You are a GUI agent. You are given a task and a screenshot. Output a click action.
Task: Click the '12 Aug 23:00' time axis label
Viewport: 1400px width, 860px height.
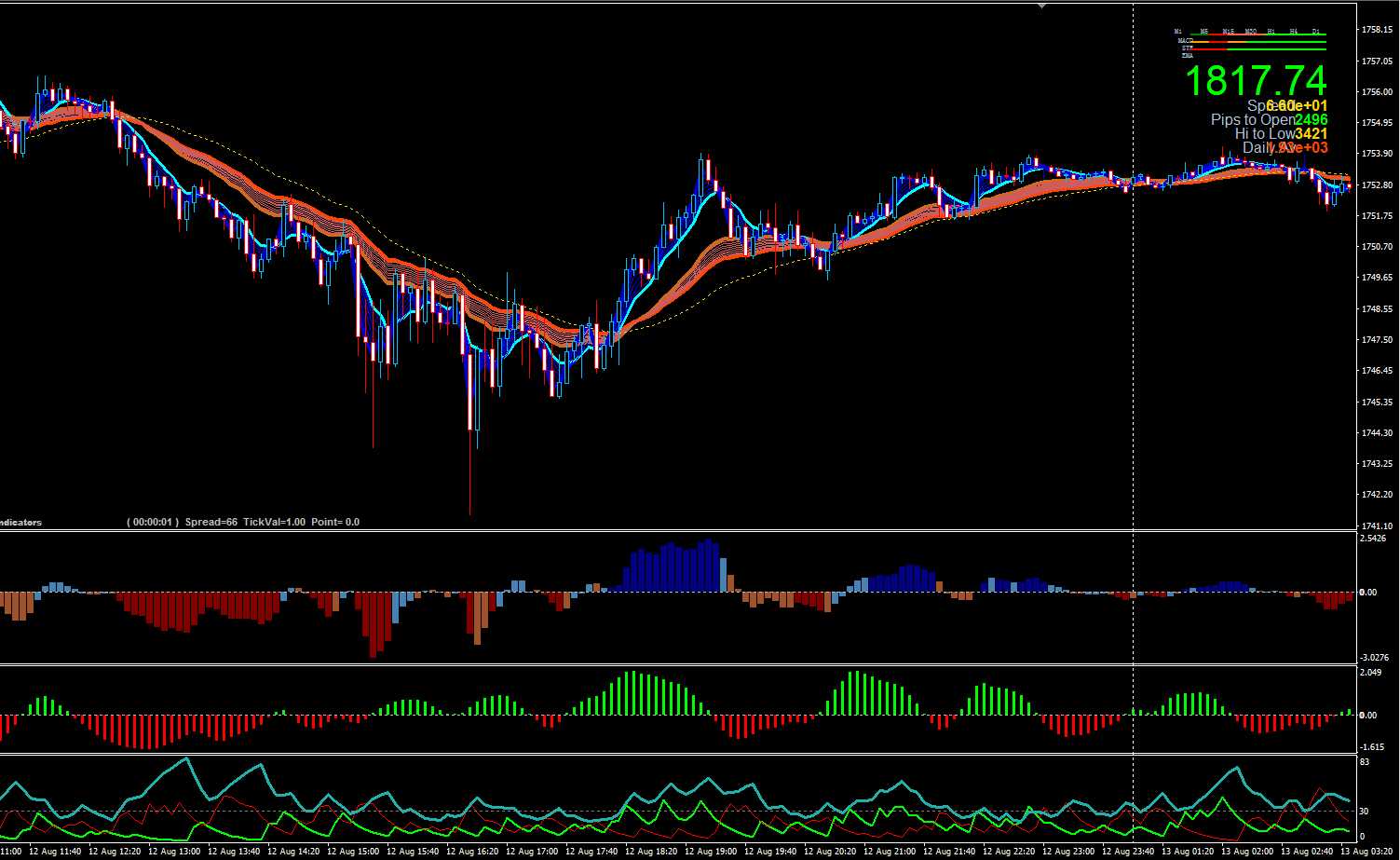(1068, 852)
